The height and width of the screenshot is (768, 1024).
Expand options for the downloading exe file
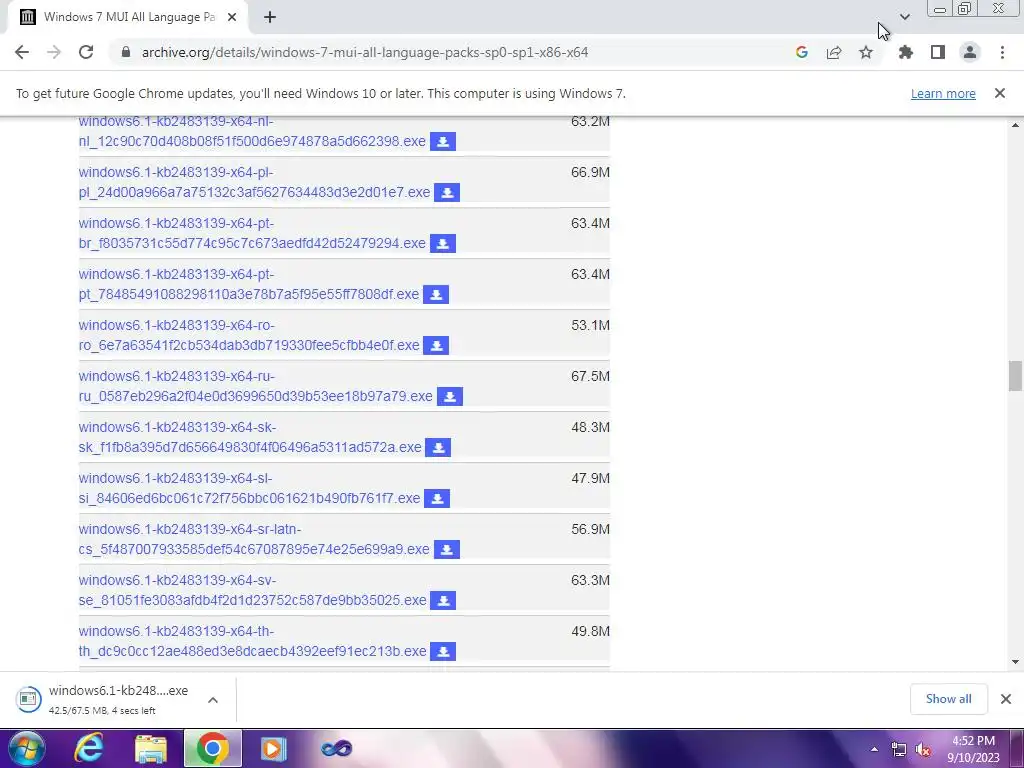tap(213, 700)
